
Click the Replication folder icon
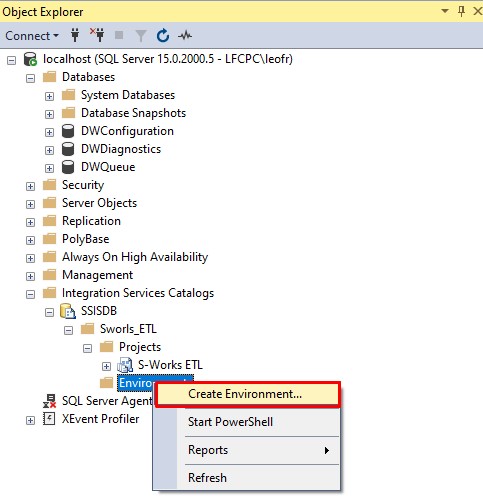(49, 221)
